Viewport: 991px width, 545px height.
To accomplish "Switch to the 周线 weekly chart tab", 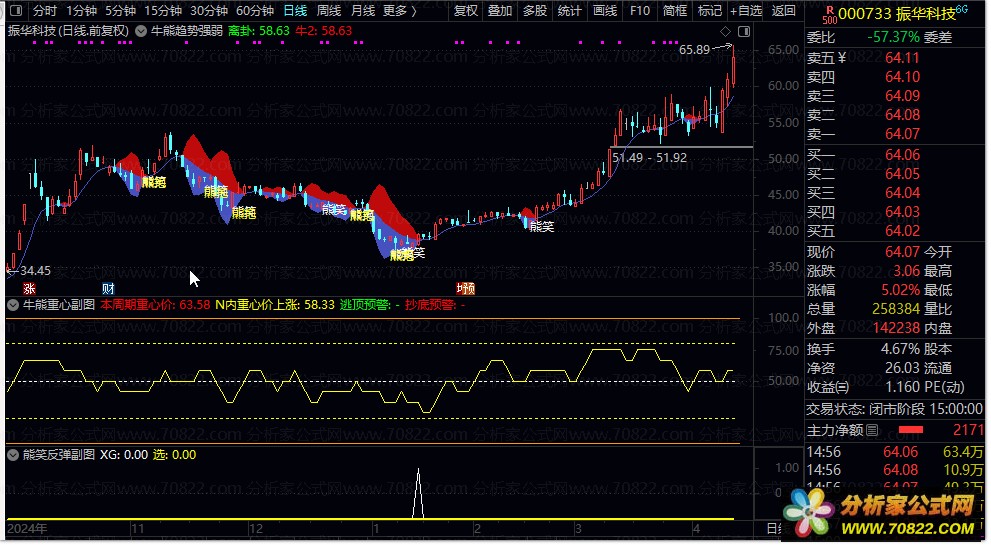I will click(x=329, y=11).
